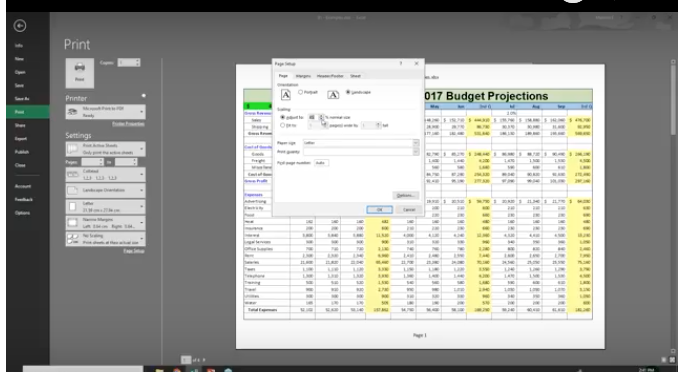This screenshot has width=680, height=372.
Task: Click the pages wide spinner
Action: coord(317,125)
